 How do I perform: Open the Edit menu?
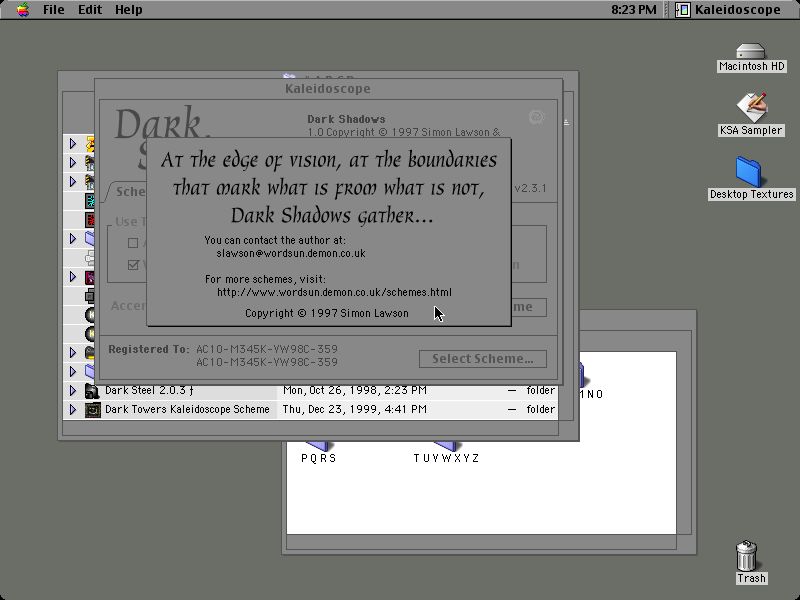pos(90,9)
